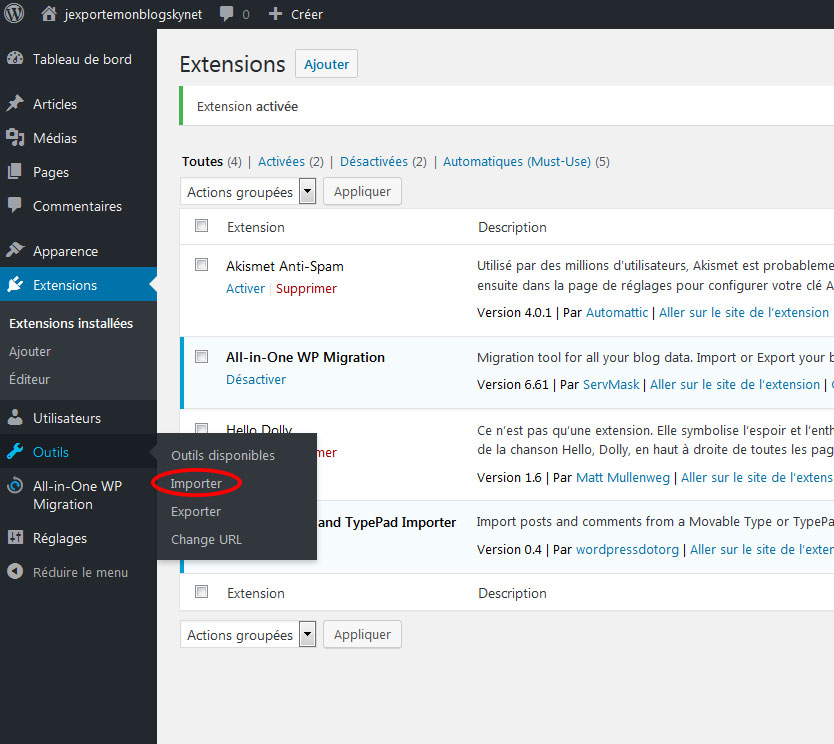
Task: Filter by Désactivées extensions
Action: [x=374, y=162]
